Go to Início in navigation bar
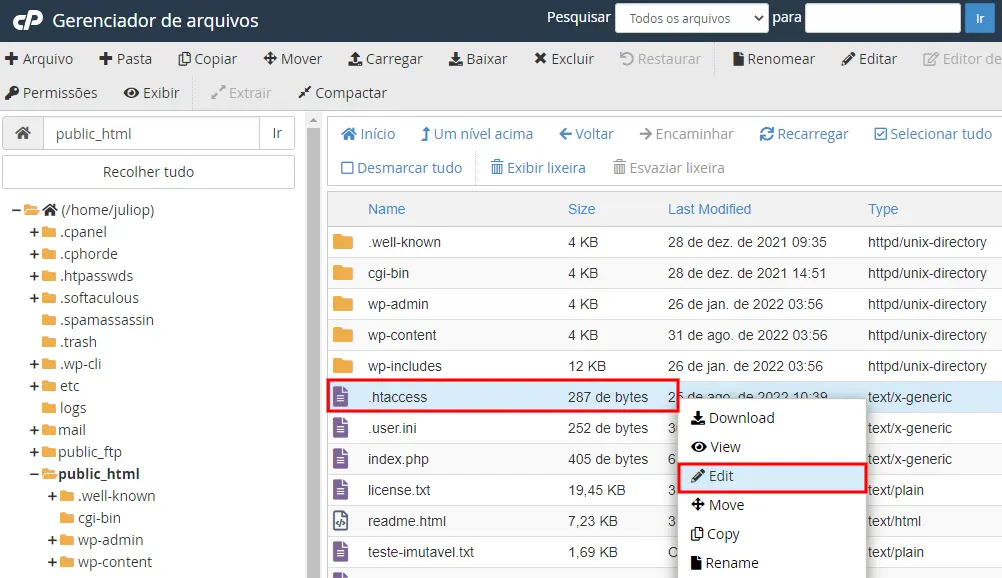Viewport: 1002px width, 578px height. 368,134
